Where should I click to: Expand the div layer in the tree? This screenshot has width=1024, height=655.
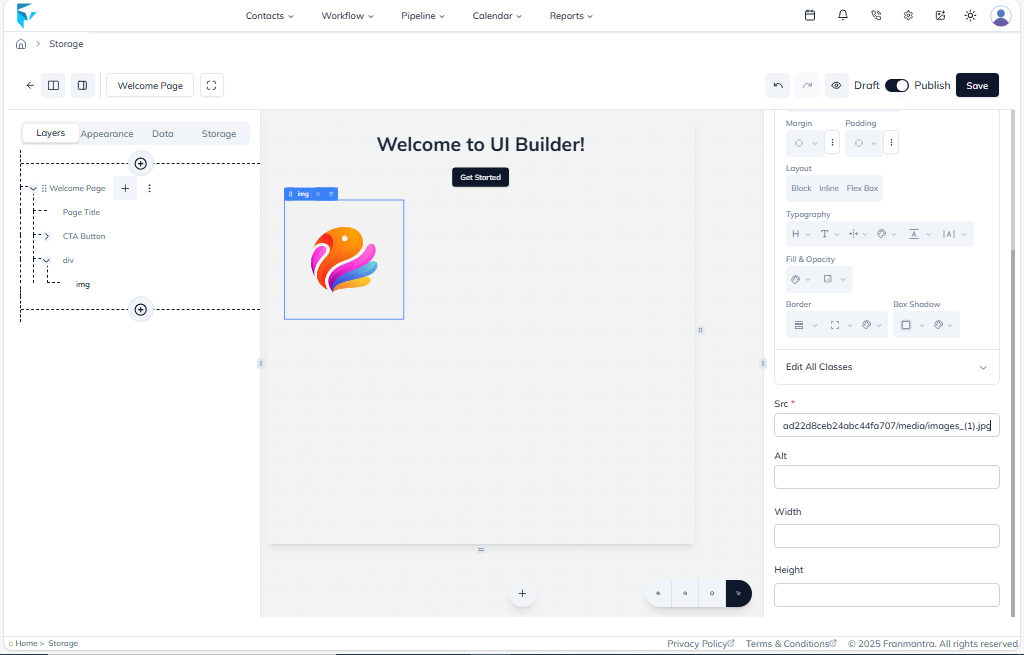[x=45, y=260]
